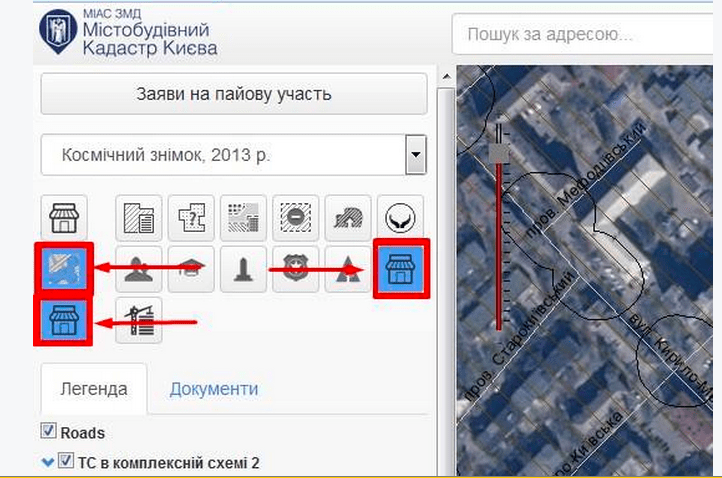Toggle the 'ТС в комплексній схемі 2' checkbox
722x478 pixels.
(65, 461)
